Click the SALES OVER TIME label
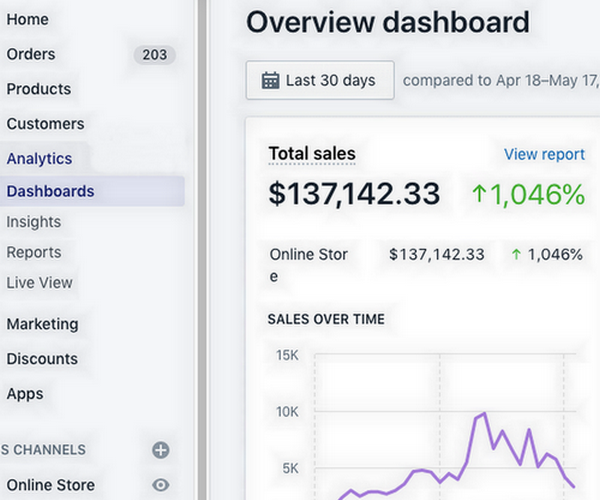This screenshot has height=500, width=600. coord(326,319)
